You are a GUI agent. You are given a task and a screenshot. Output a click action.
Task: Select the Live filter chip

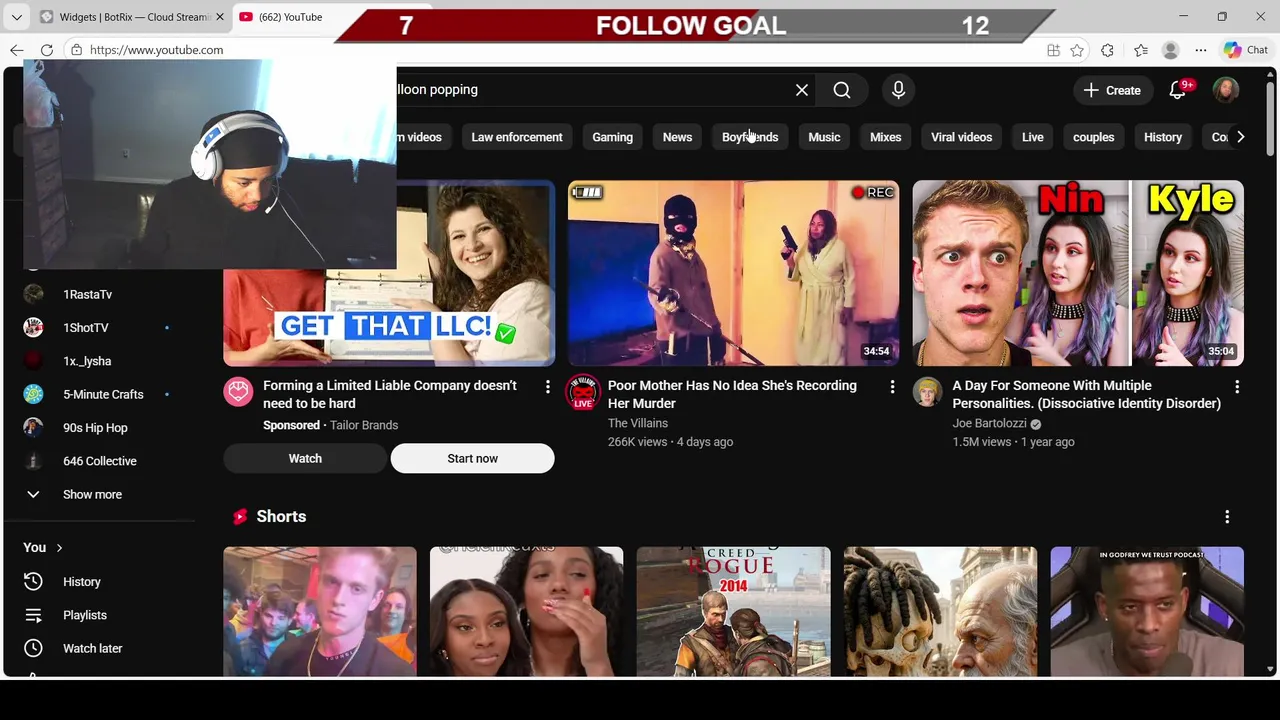1032,137
